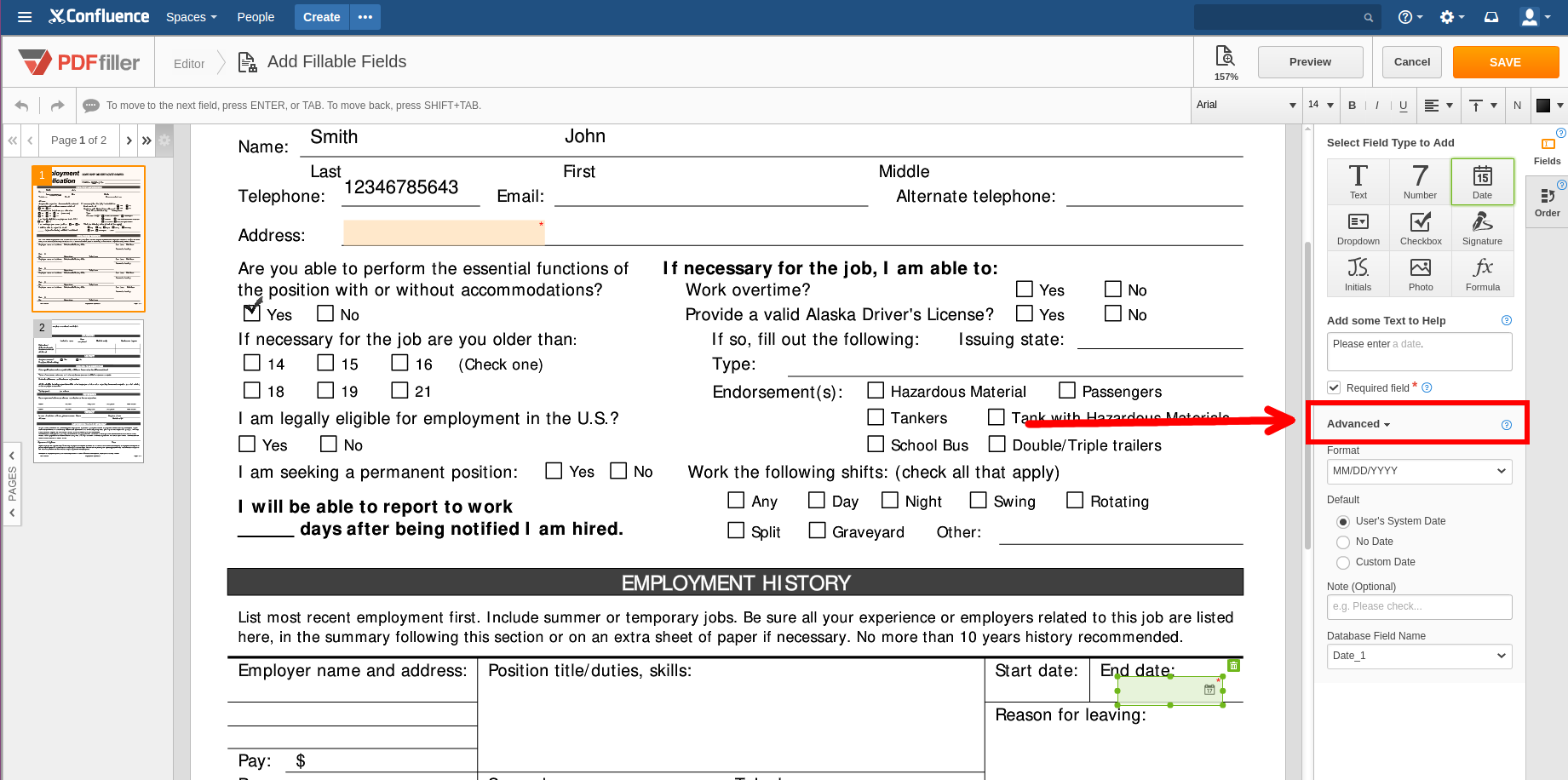Image resolution: width=1568 pixels, height=780 pixels.
Task: Open the Arial font dropdown
Action: pyautogui.click(x=1246, y=105)
